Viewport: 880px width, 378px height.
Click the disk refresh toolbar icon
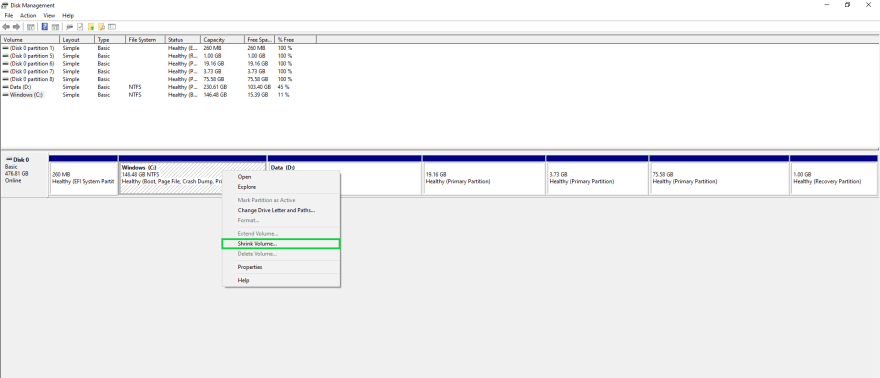coord(70,26)
